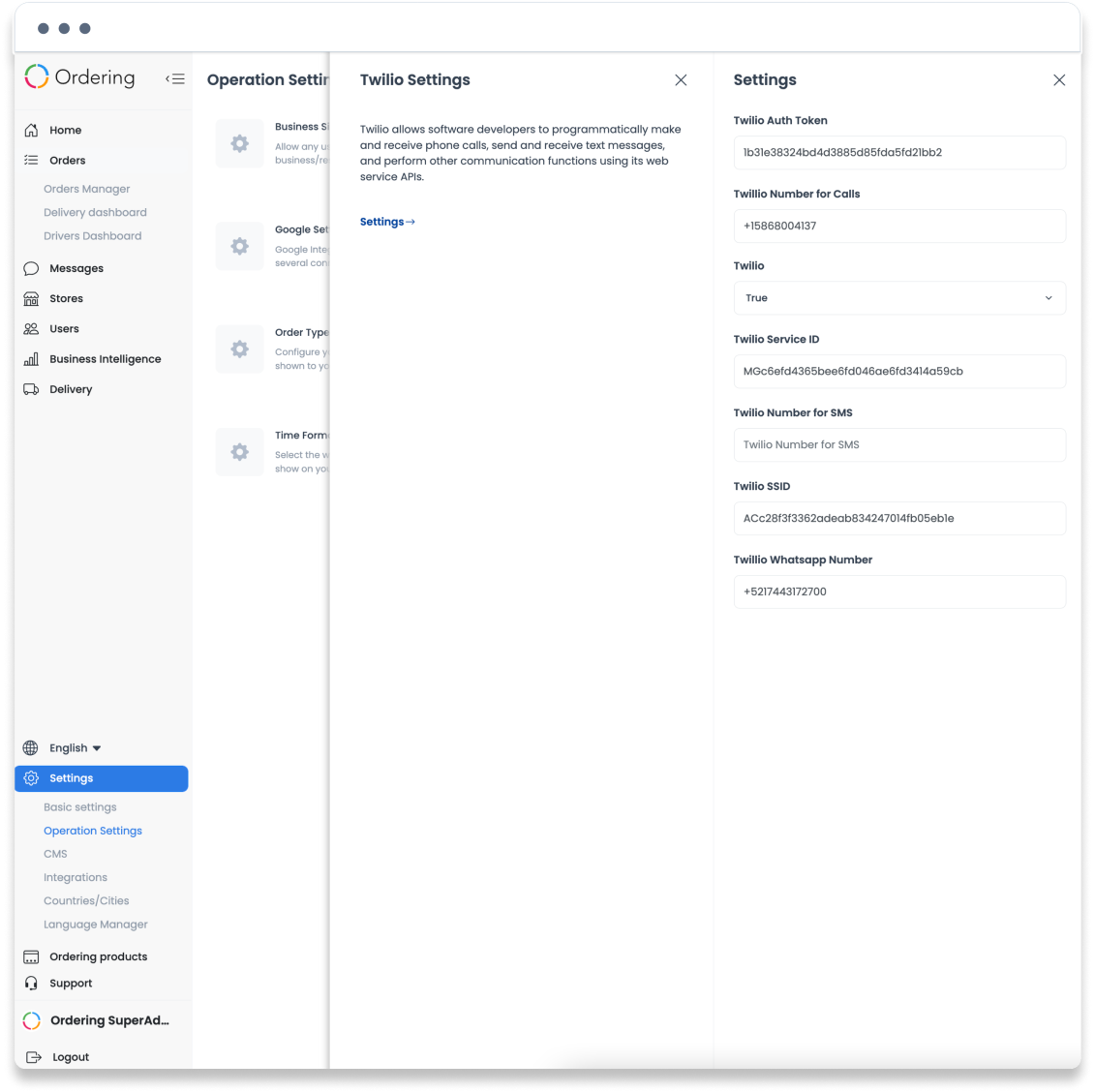This screenshot has width=1095, height=1092.
Task: Go to Orders Manager
Action: coord(86,189)
